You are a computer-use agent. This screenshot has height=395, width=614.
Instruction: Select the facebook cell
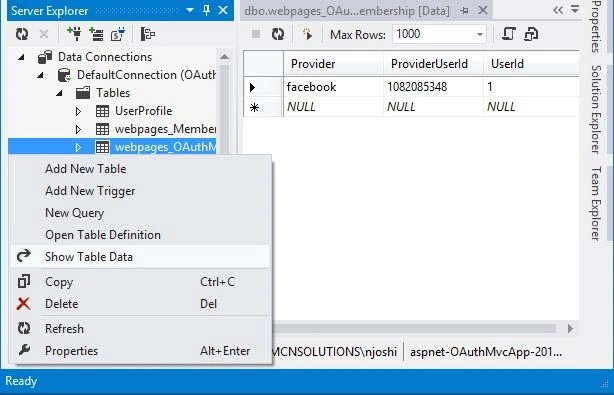[333, 87]
